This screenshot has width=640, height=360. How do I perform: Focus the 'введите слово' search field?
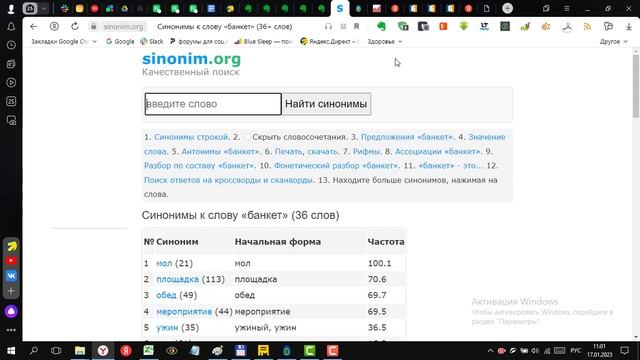[x=213, y=104]
